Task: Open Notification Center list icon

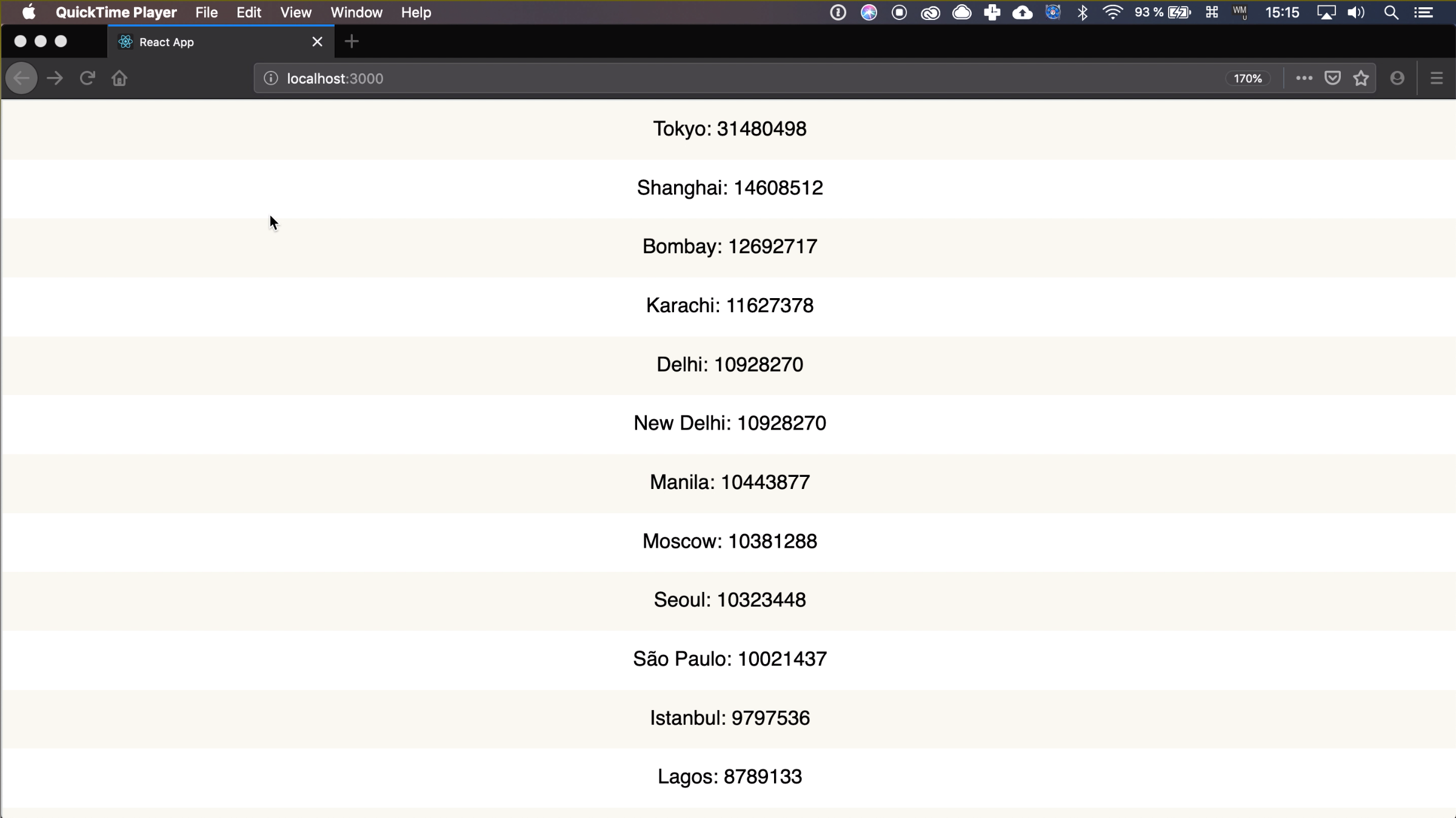Action: click(x=1424, y=12)
